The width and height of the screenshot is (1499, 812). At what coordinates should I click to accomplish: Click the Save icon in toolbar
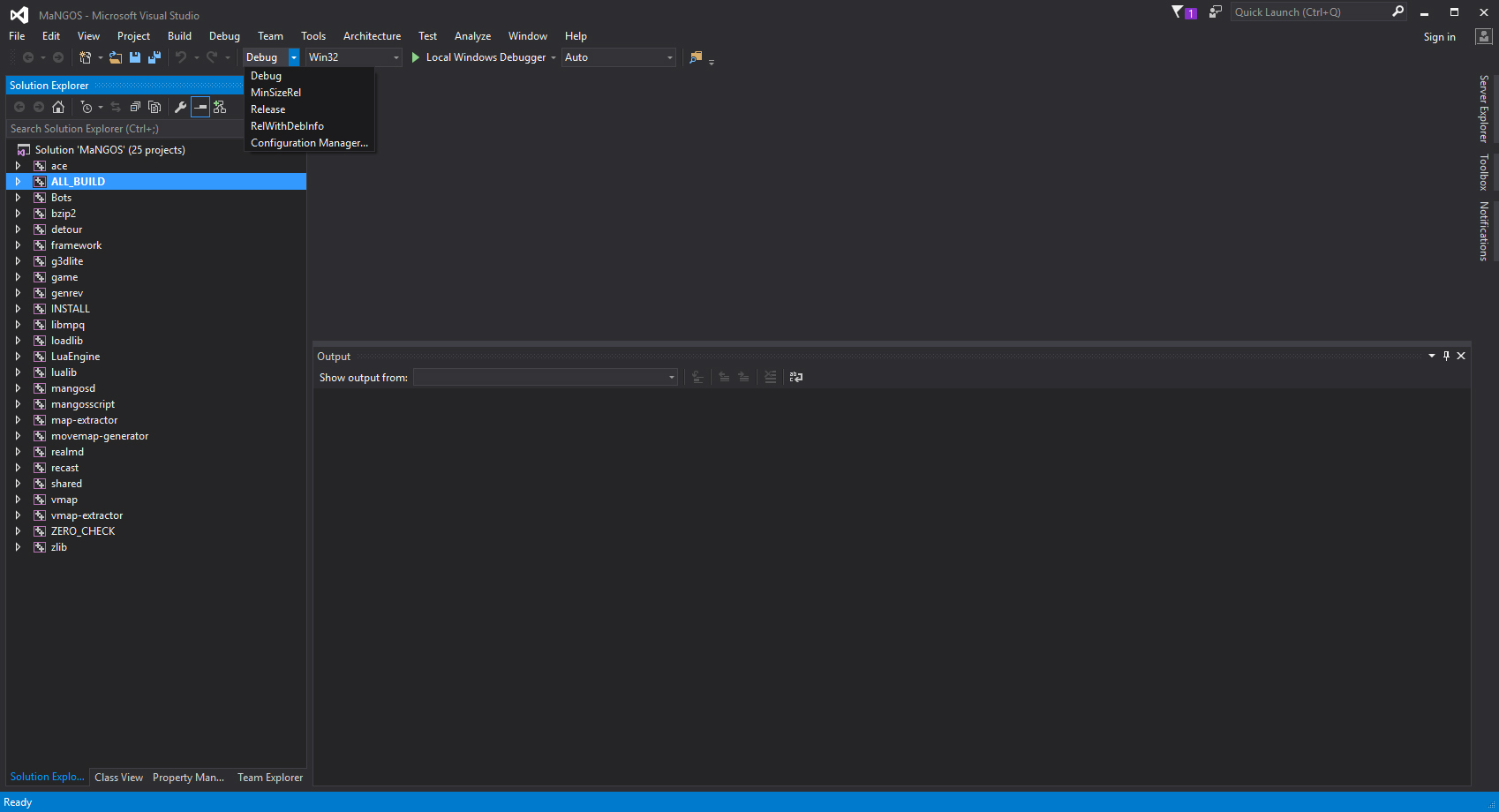click(x=135, y=57)
